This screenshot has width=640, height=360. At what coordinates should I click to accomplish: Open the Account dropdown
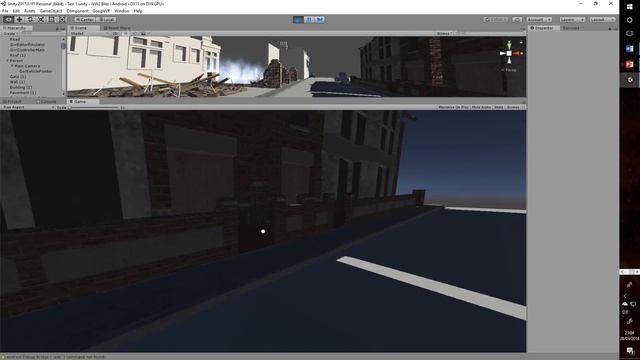539,20
